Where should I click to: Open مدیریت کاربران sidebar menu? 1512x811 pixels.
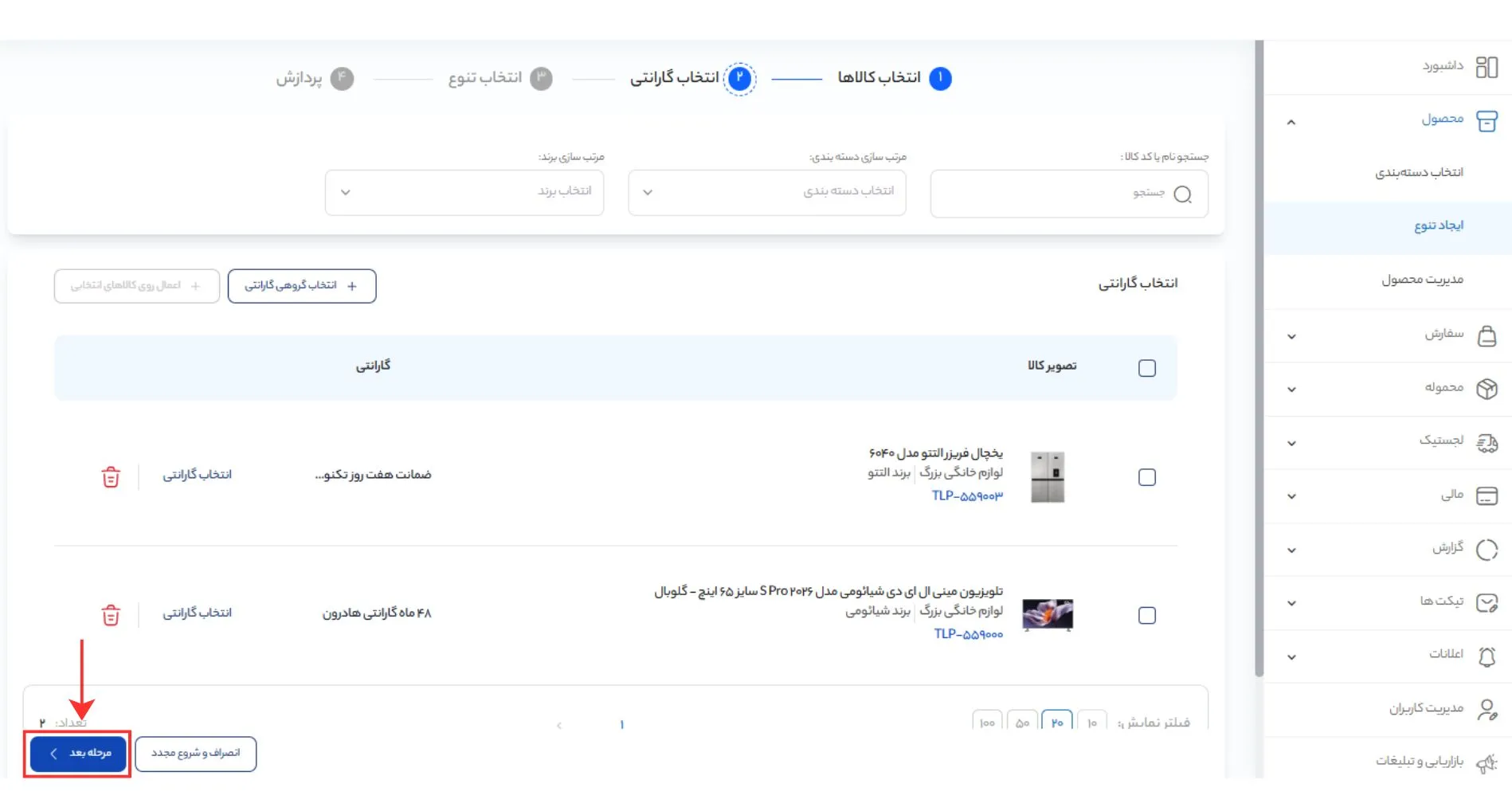(1388, 708)
